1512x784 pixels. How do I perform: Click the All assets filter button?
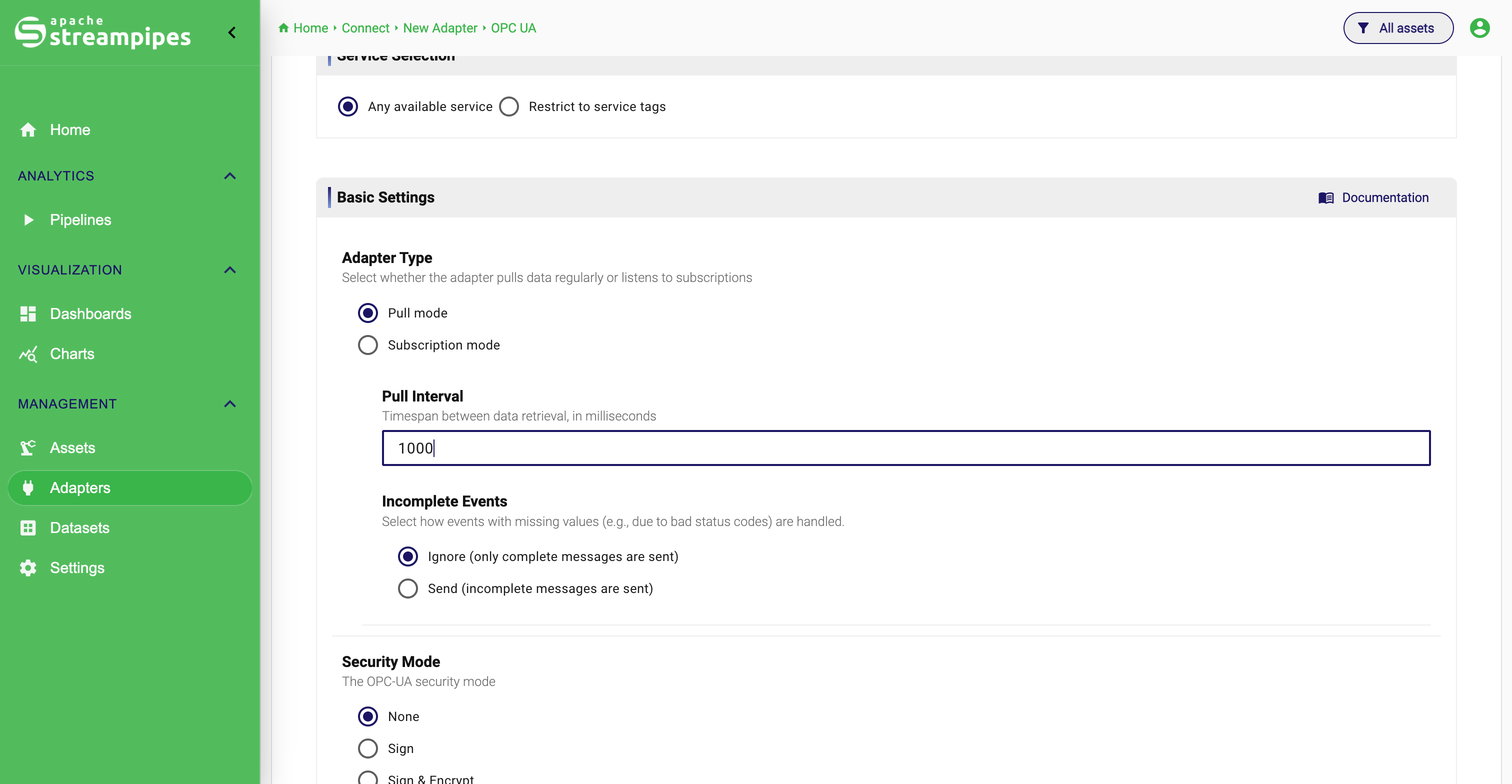tap(1397, 28)
